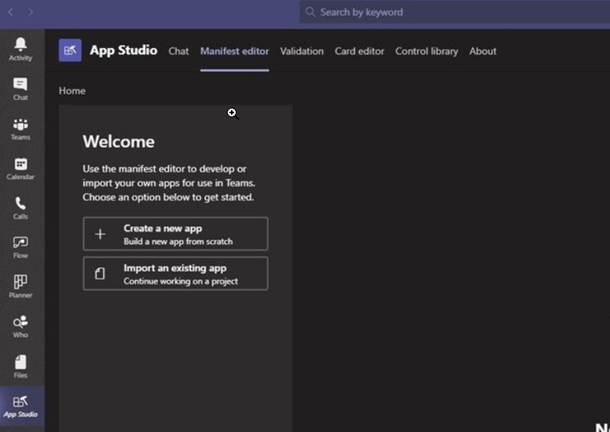Viewport: 610px width, 432px height.
Task: Open the Planner app icon
Action: coord(21,286)
